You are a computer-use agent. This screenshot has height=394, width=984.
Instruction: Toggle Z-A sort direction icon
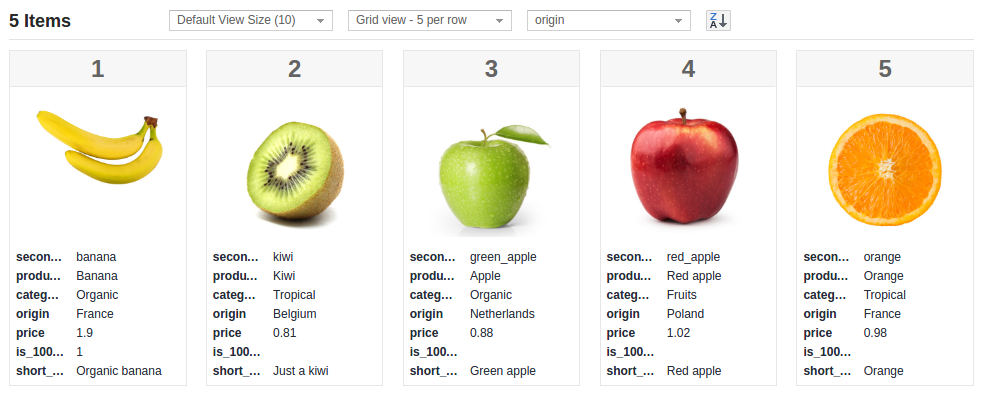(718, 20)
